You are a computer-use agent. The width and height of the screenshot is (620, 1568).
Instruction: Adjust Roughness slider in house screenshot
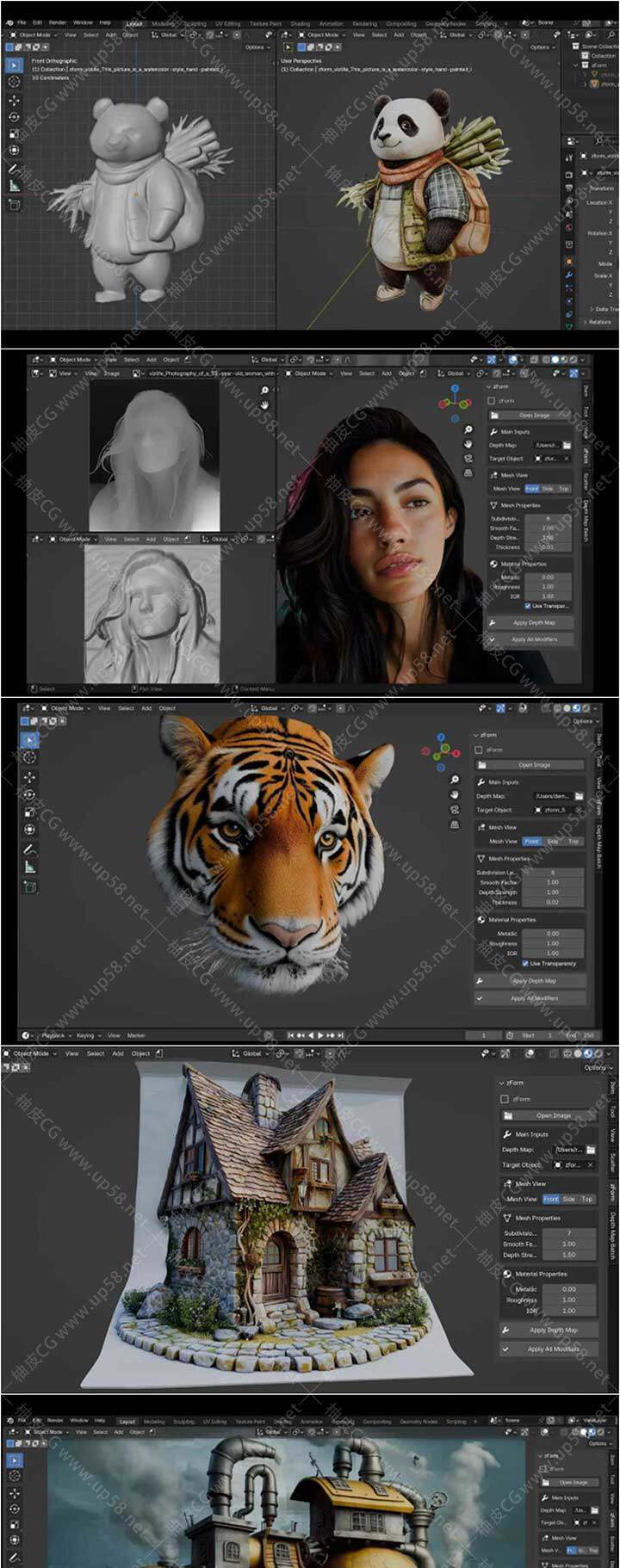[569, 1299]
